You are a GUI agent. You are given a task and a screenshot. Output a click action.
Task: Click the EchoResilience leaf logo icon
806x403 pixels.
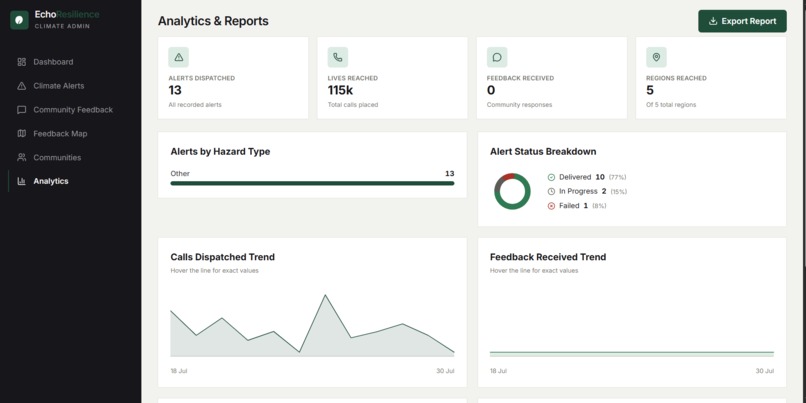(x=19, y=20)
